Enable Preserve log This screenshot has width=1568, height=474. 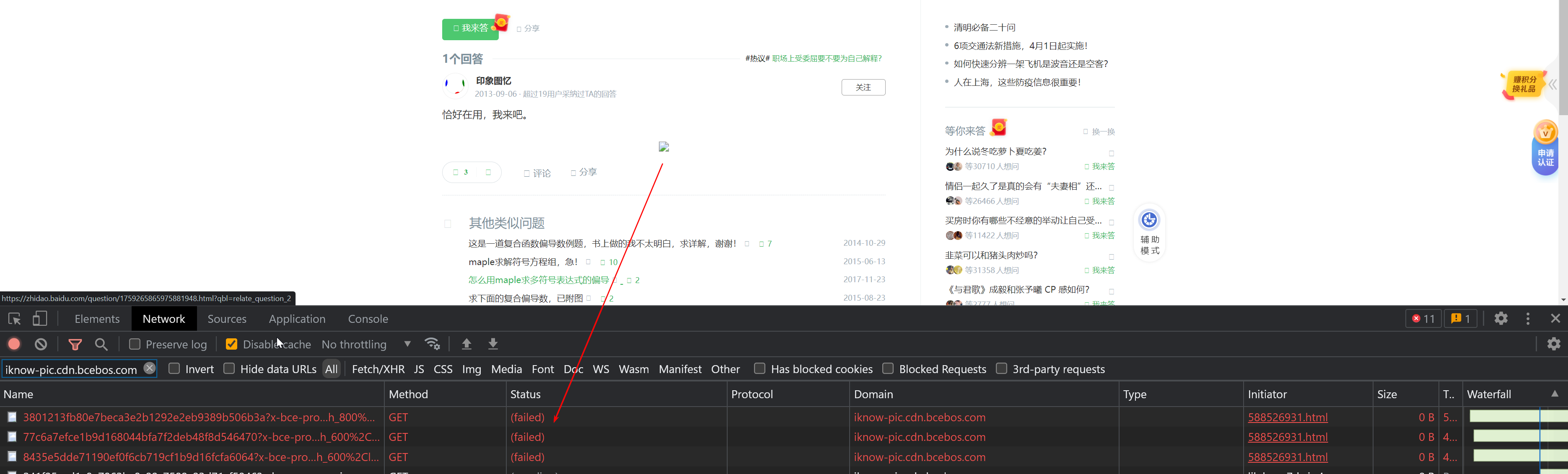coord(135,344)
